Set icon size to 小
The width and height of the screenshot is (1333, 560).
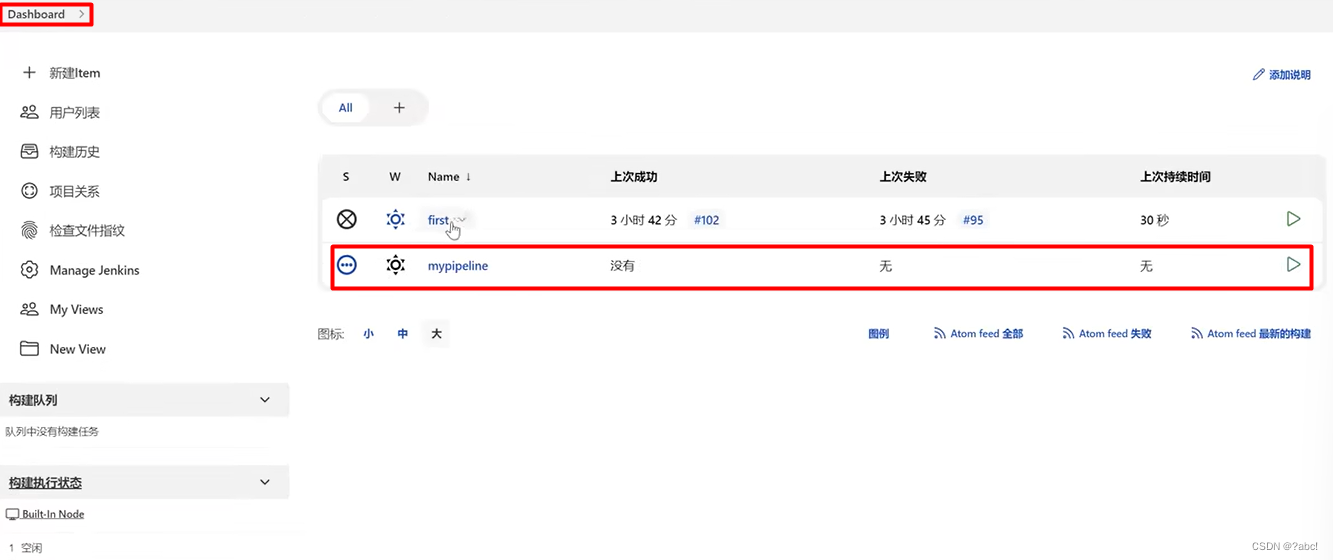[x=369, y=334]
